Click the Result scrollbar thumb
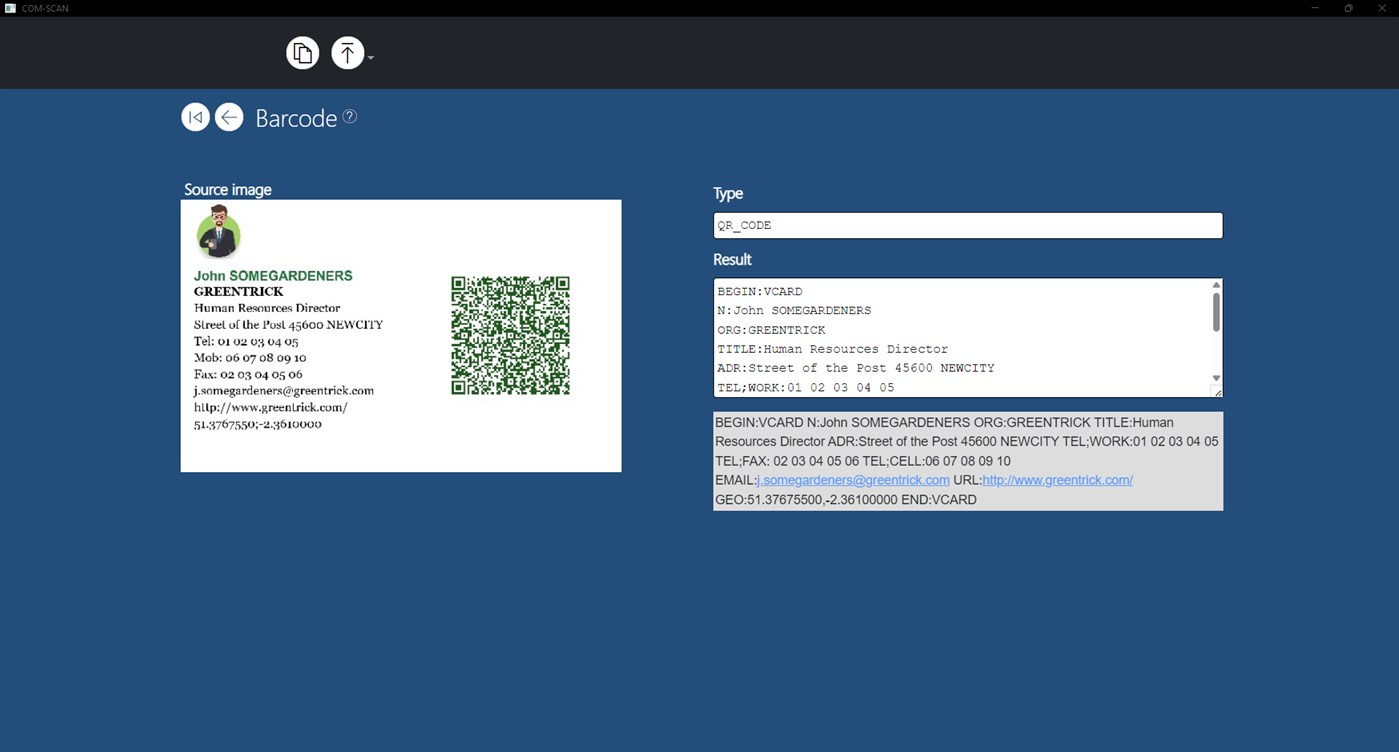The image size is (1399, 752). pyautogui.click(x=1216, y=312)
